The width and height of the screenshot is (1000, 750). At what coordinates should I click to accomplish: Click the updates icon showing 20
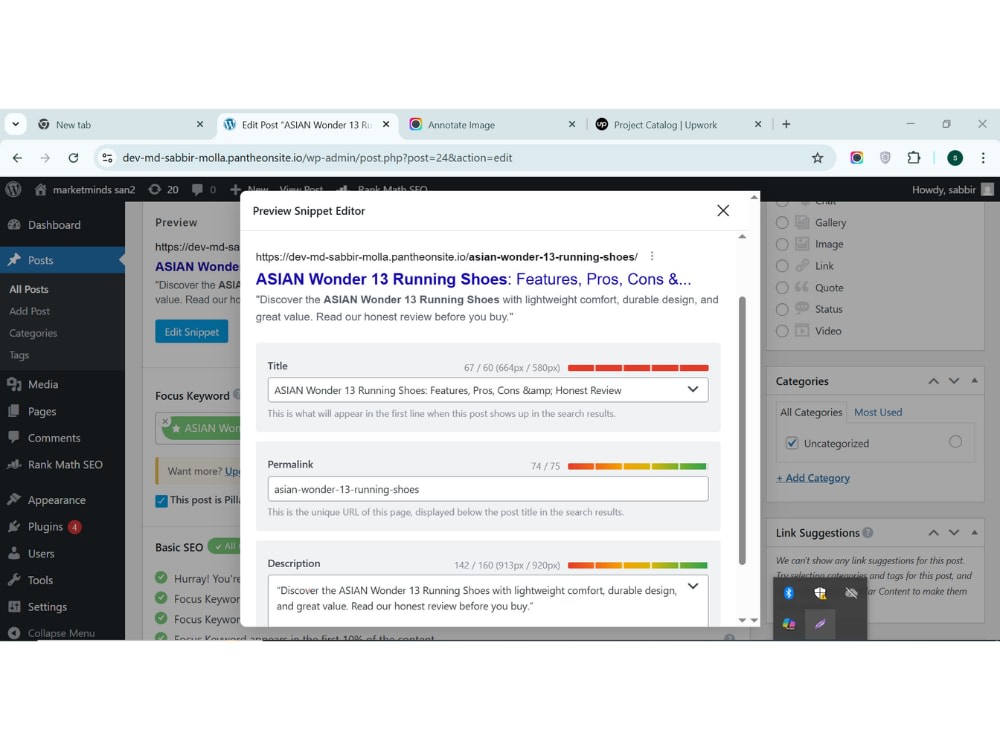155,189
